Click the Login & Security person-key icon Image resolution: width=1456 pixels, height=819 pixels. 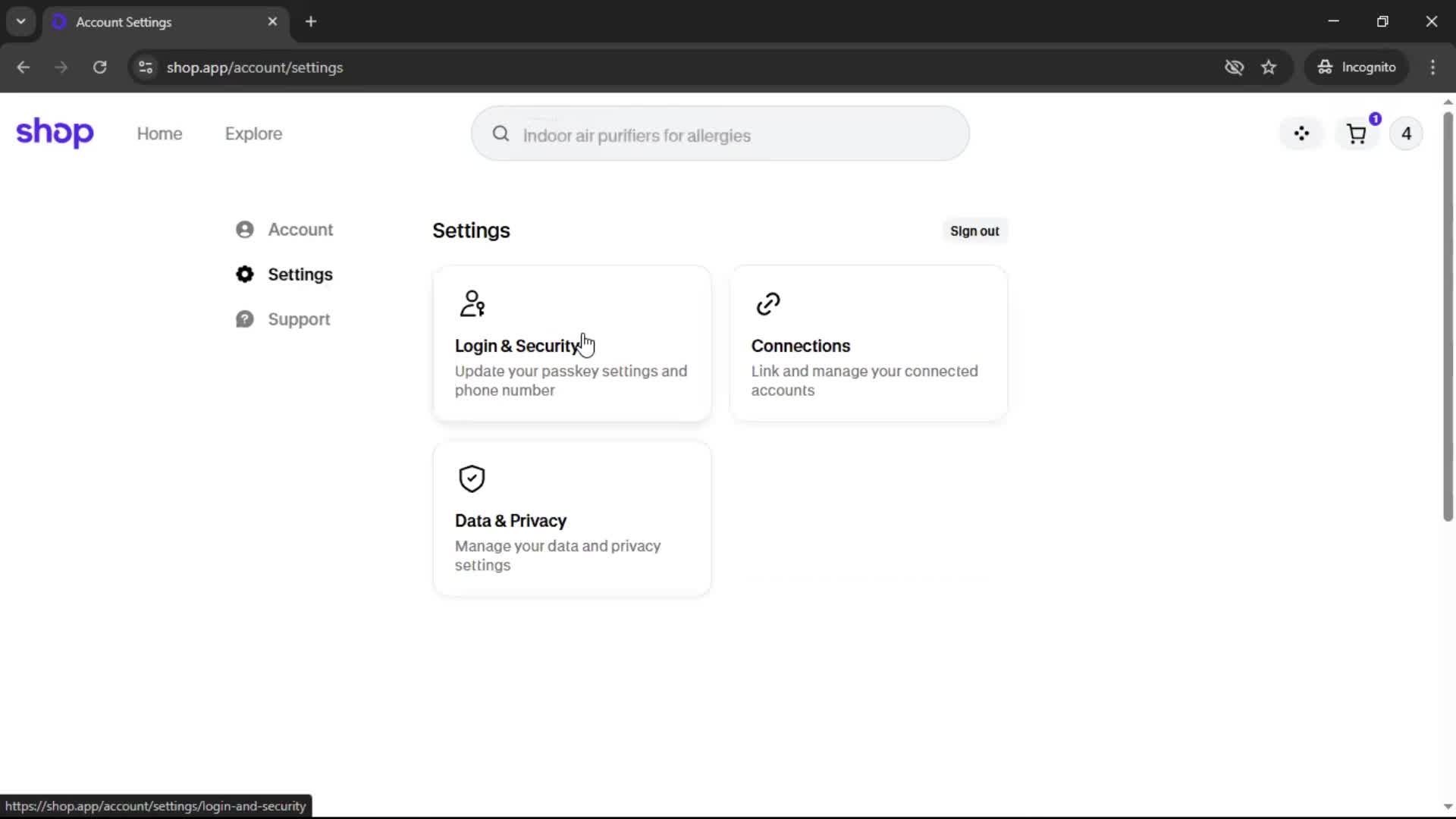pos(472,303)
